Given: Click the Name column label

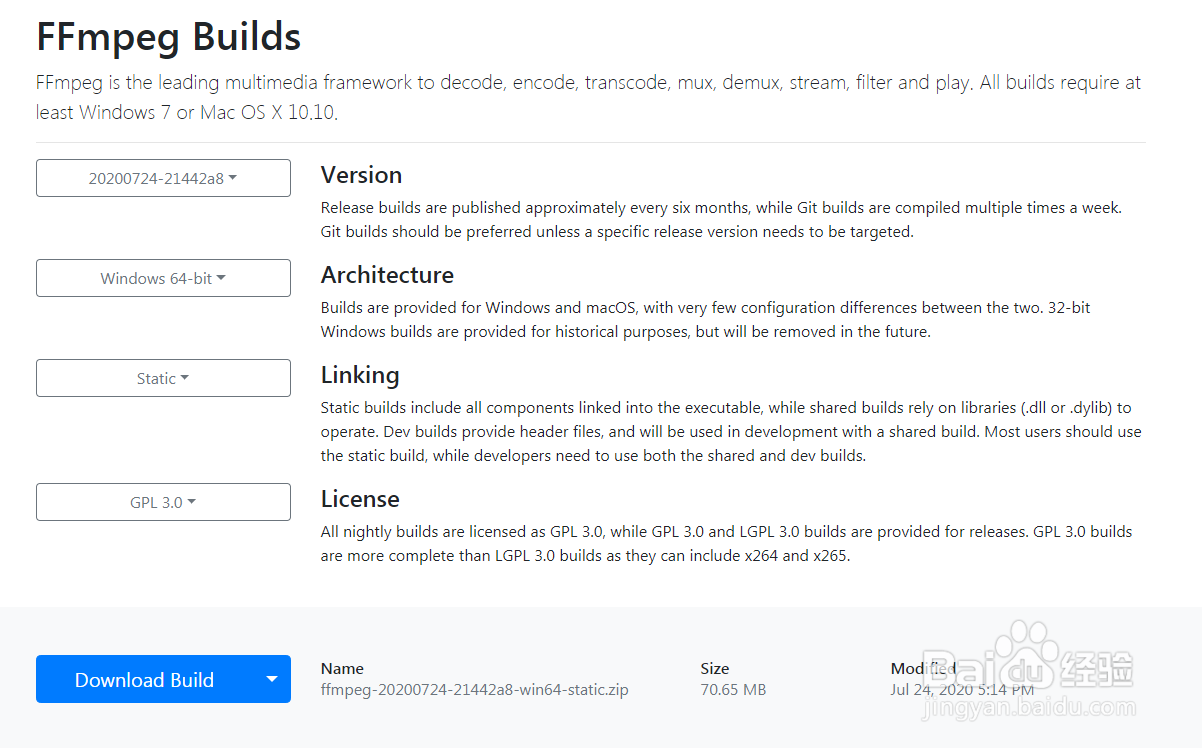Looking at the screenshot, I should (342, 668).
